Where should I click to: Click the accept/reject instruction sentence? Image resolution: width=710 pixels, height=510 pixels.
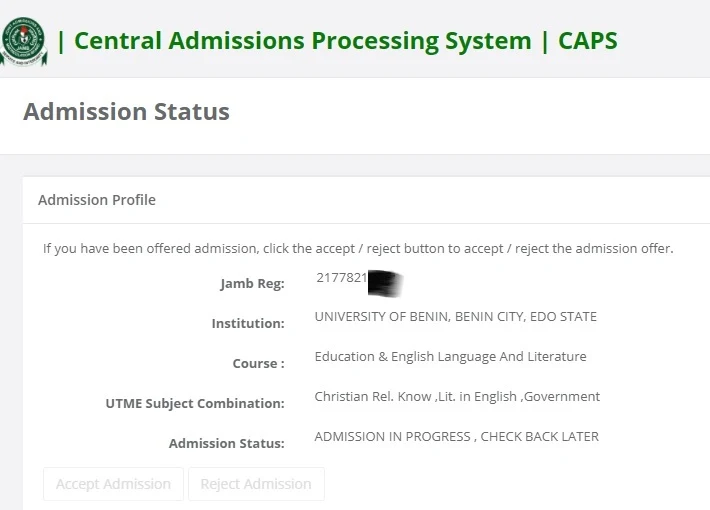pyautogui.click(x=358, y=249)
